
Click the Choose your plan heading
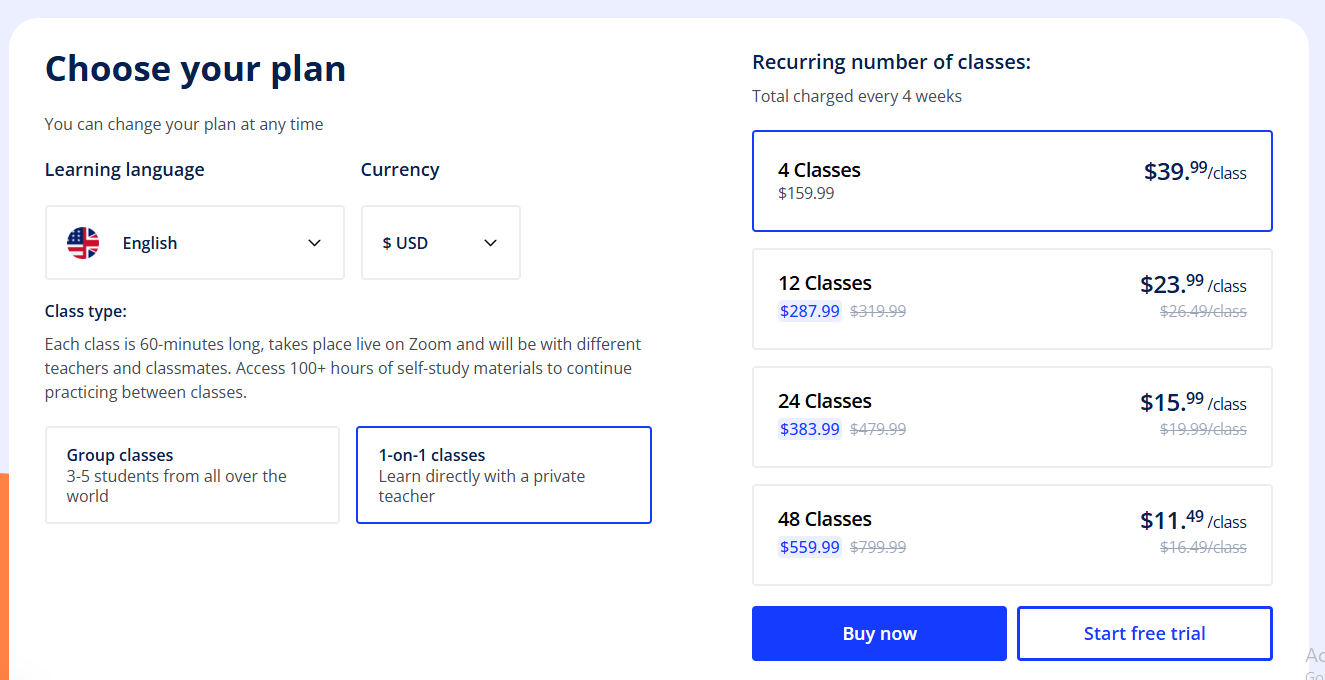point(195,69)
